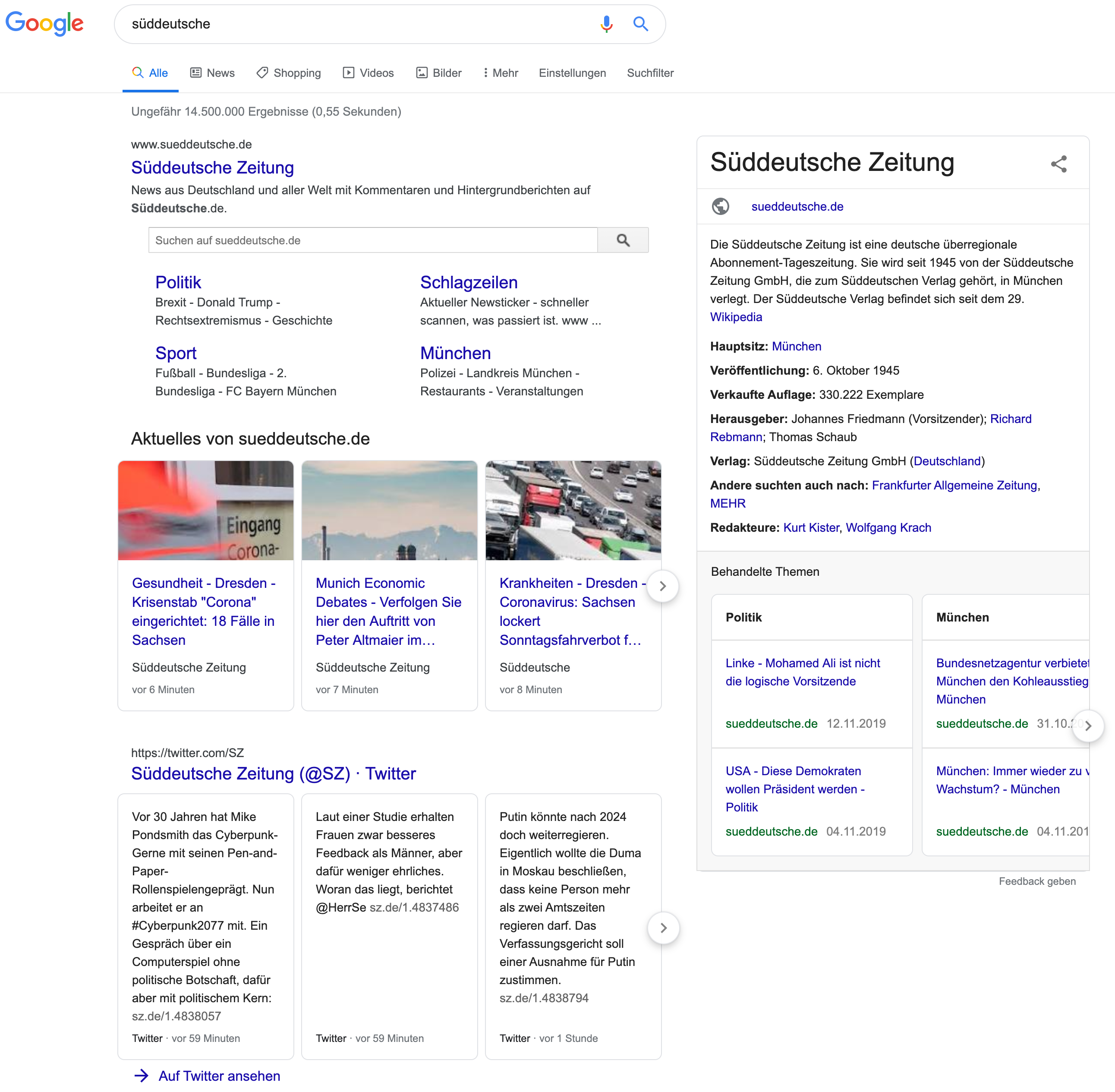The width and height of the screenshot is (1115, 1092).
Task: Open the Suchfilter options
Action: (x=650, y=73)
